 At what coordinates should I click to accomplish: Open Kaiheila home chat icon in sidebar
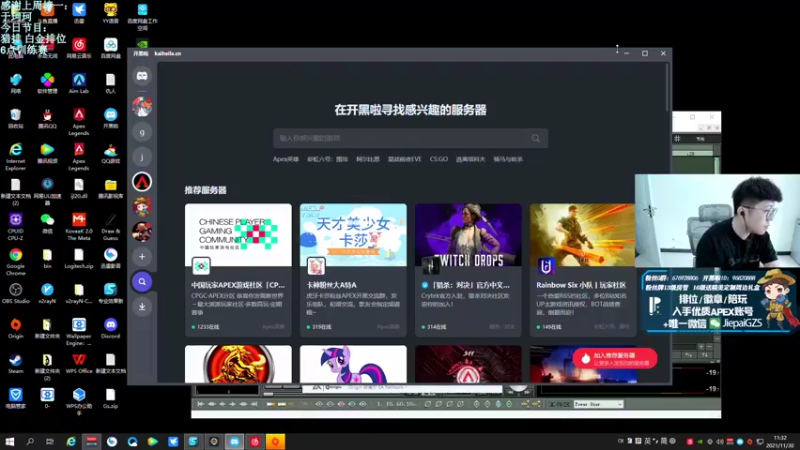[x=142, y=76]
